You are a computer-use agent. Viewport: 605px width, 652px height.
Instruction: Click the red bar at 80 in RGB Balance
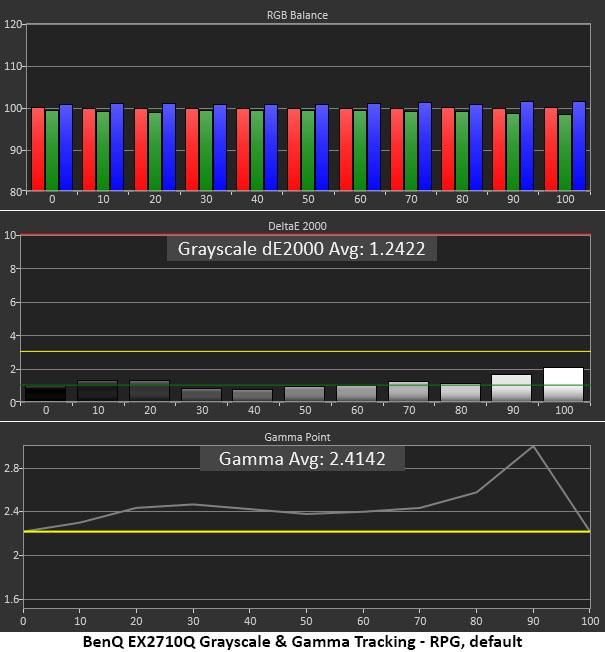(x=448, y=149)
